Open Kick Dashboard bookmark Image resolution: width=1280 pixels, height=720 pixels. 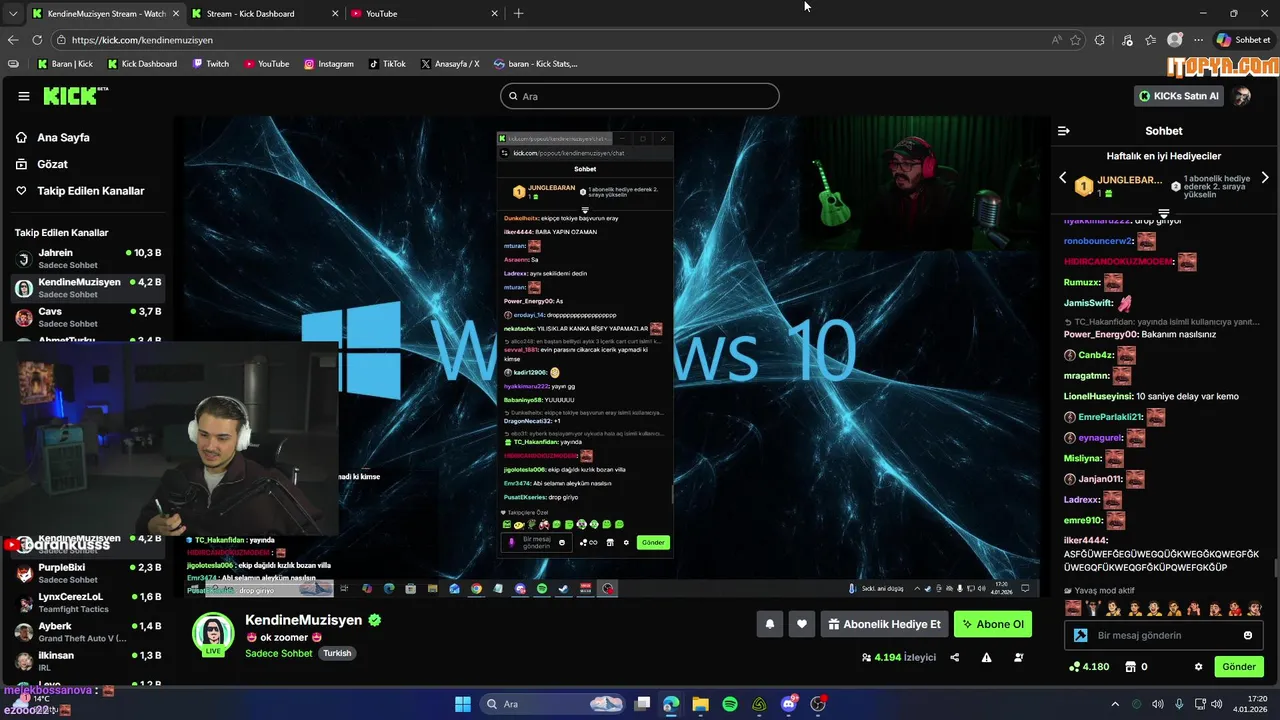tap(142, 64)
